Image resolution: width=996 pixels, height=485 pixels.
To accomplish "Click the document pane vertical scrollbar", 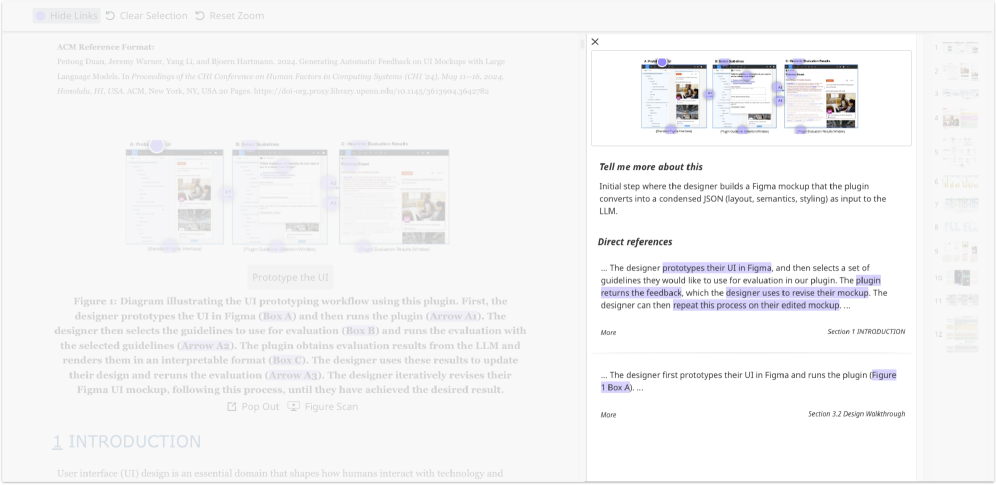I will click(582, 250).
